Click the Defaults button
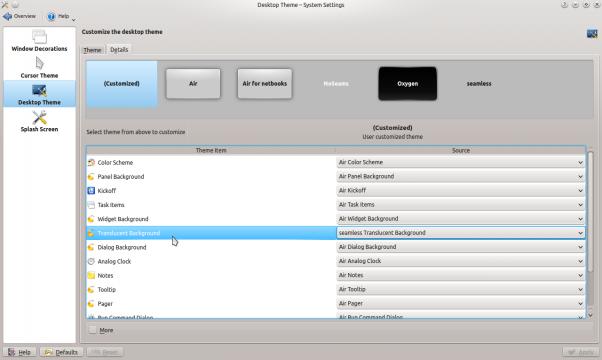This screenshot has height=360, width=602. coord(61,352)
